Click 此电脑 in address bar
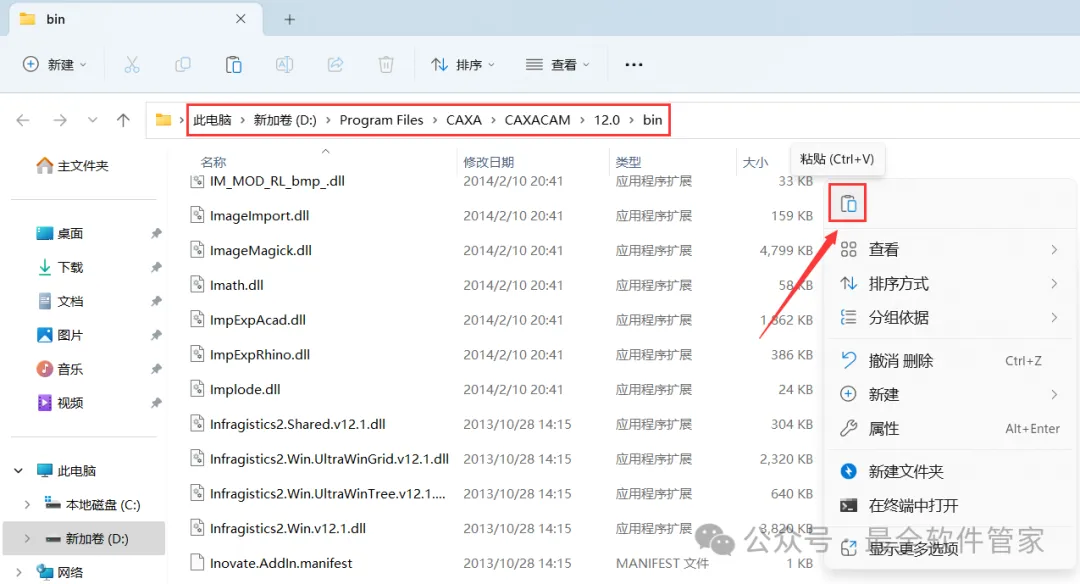1080x584 pixels. [212, 120]
